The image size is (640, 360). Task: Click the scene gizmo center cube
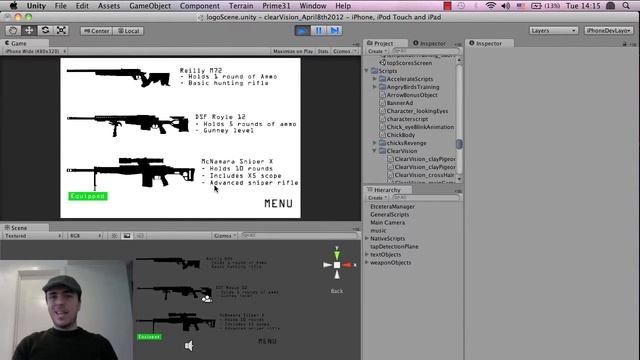tap(337, 265)
